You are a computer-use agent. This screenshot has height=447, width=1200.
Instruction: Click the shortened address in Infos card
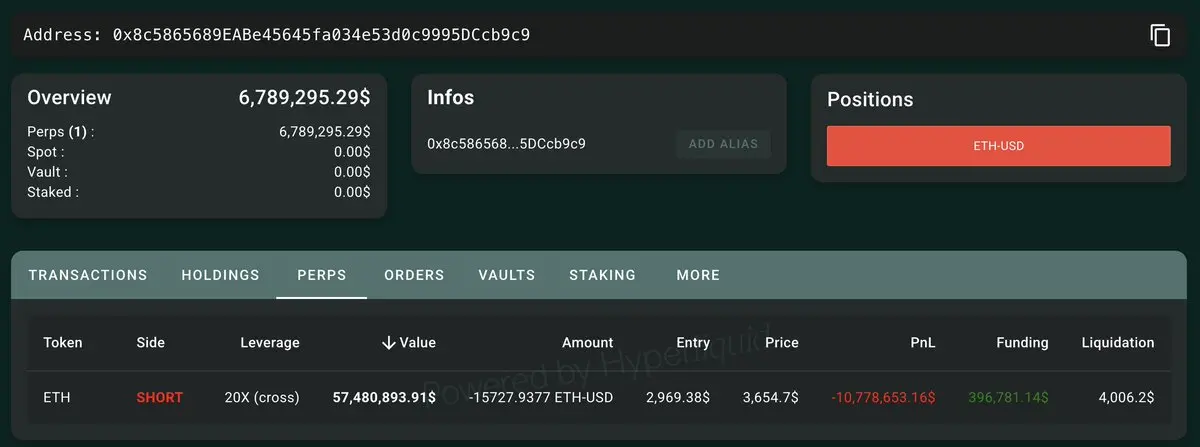coord(506,143)
